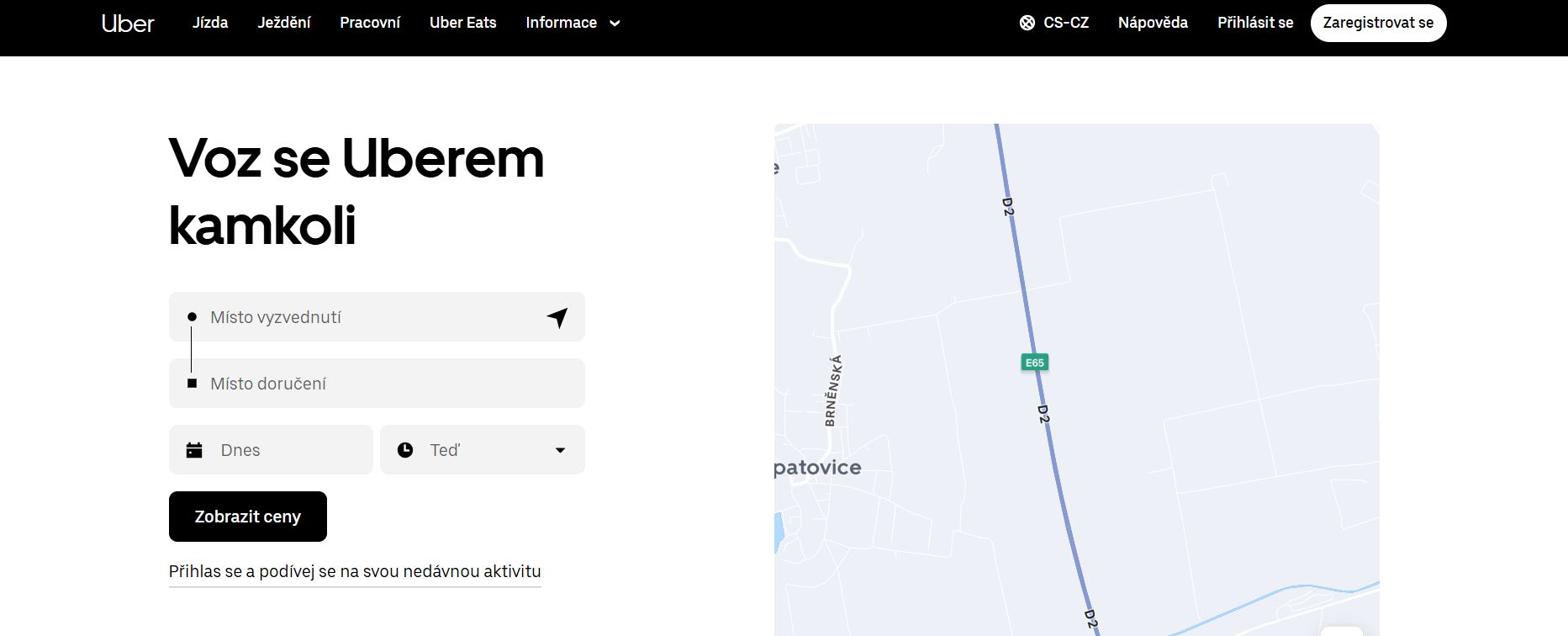This screenshot has width=1568, height=636.
Task: Open the Teď time dropdown arrow
Action: tap(560, 450)
